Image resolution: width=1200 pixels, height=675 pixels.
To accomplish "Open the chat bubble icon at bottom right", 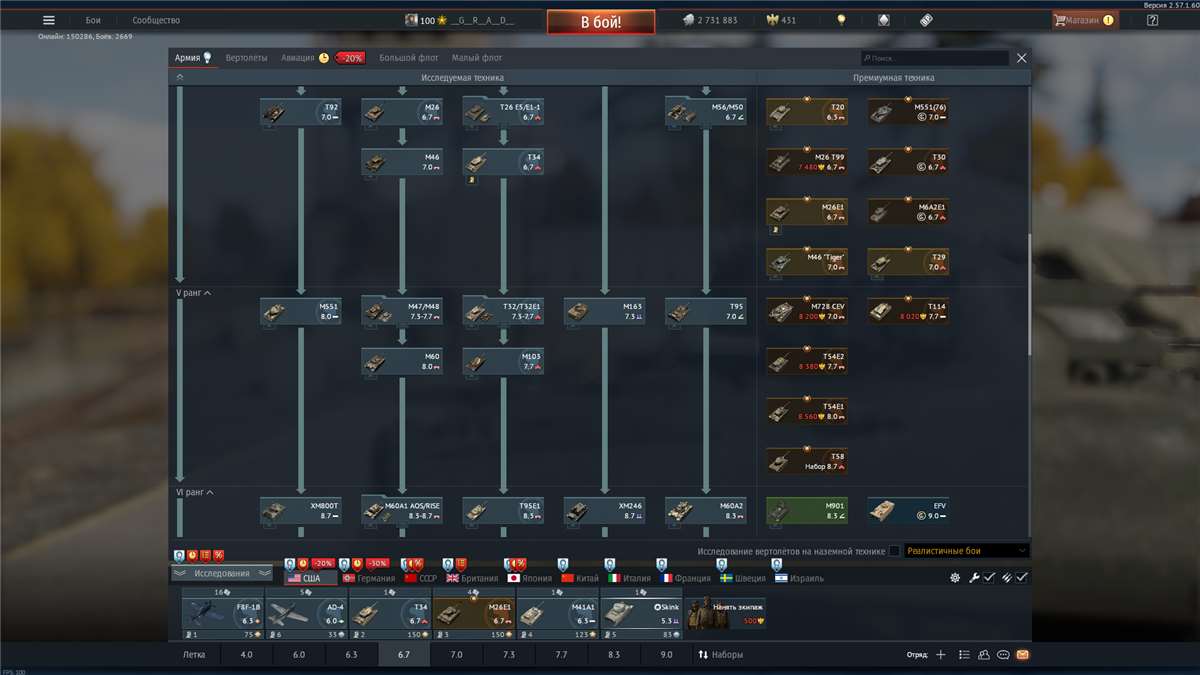I will click(x=1003, y=655).
